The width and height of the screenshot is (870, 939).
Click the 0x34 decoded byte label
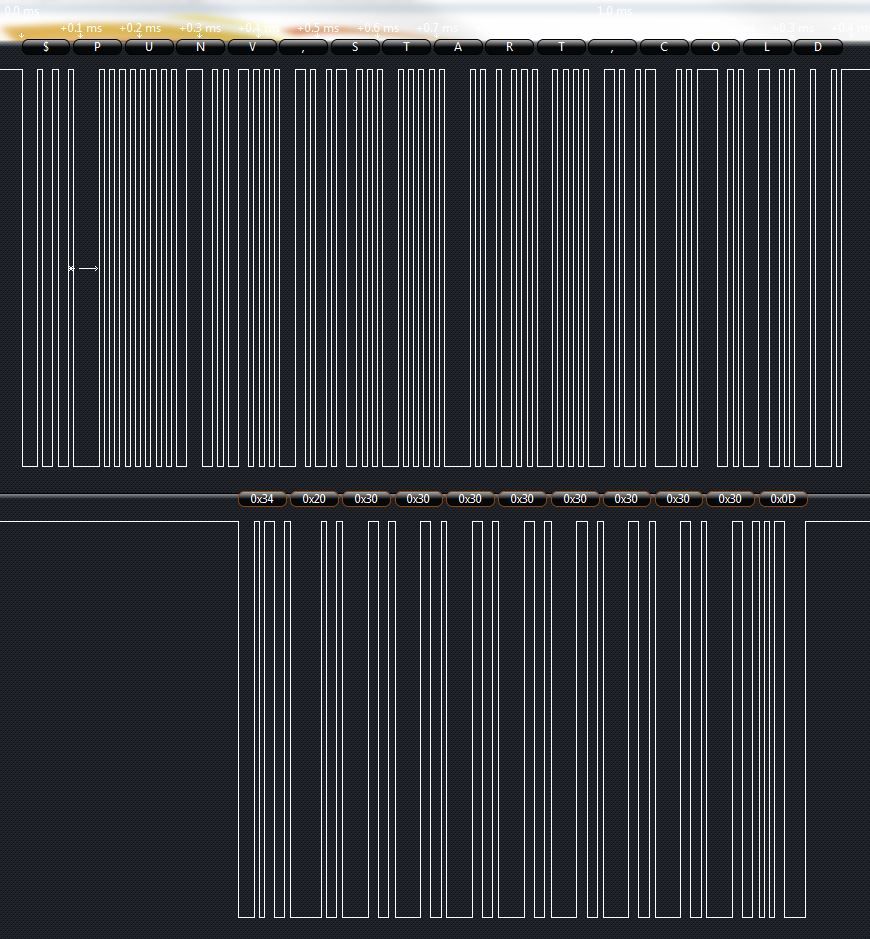click(x=262, y=499)
